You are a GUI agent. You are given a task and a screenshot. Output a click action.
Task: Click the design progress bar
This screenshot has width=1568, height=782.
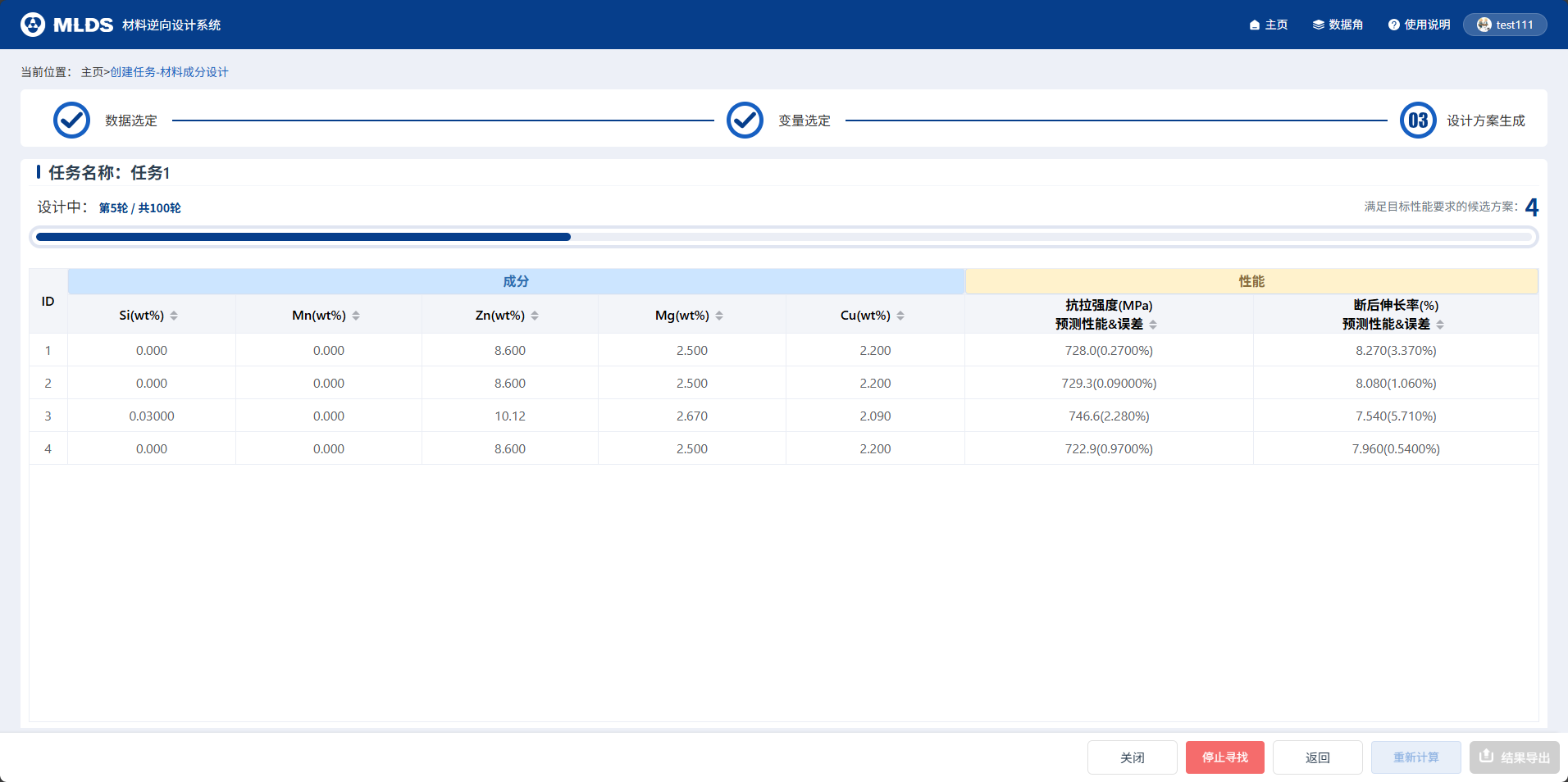point(783,237)
